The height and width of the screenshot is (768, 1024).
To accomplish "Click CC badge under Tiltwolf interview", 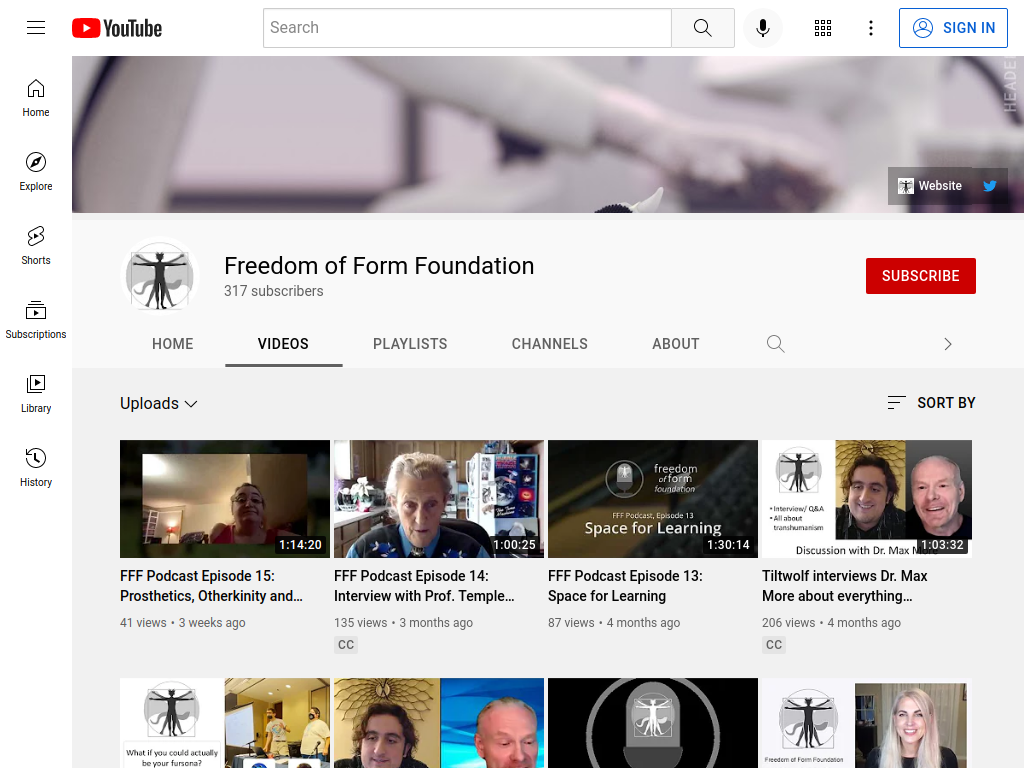I will (x=774, y=645).
